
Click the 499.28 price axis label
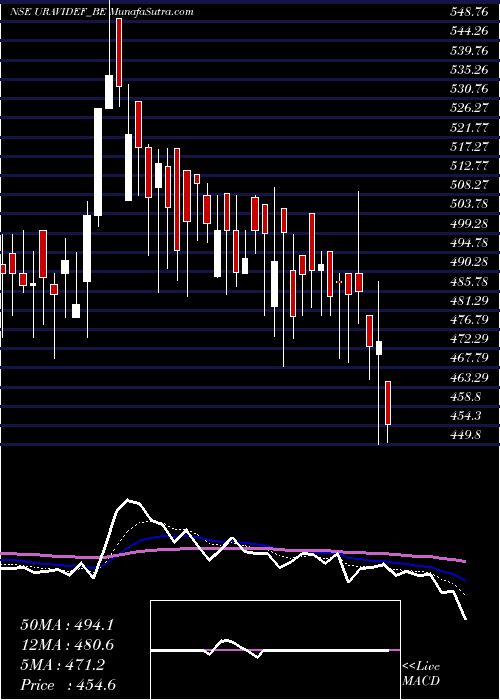click(469, 224)
